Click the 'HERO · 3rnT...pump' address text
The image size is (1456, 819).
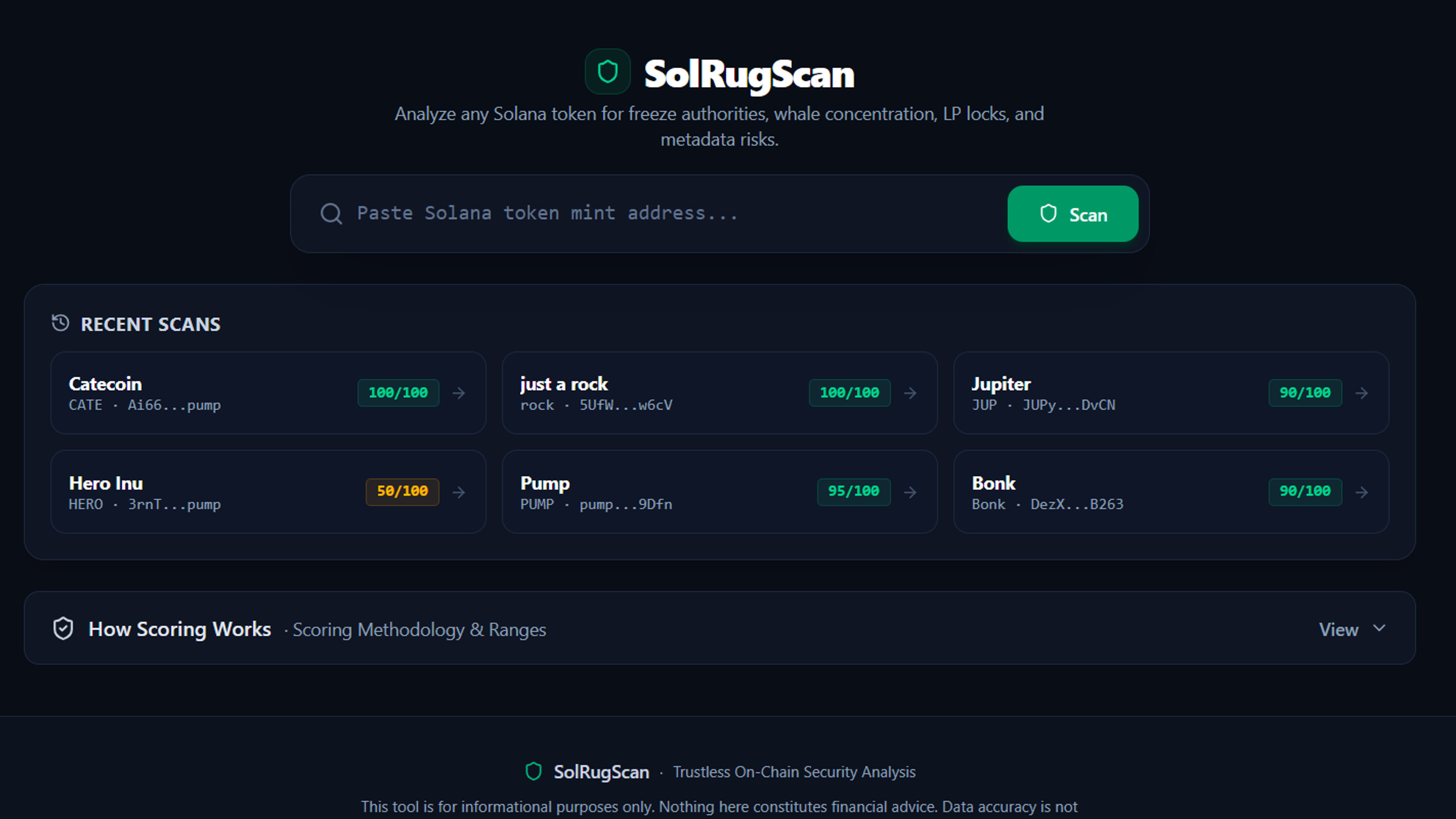144,504
